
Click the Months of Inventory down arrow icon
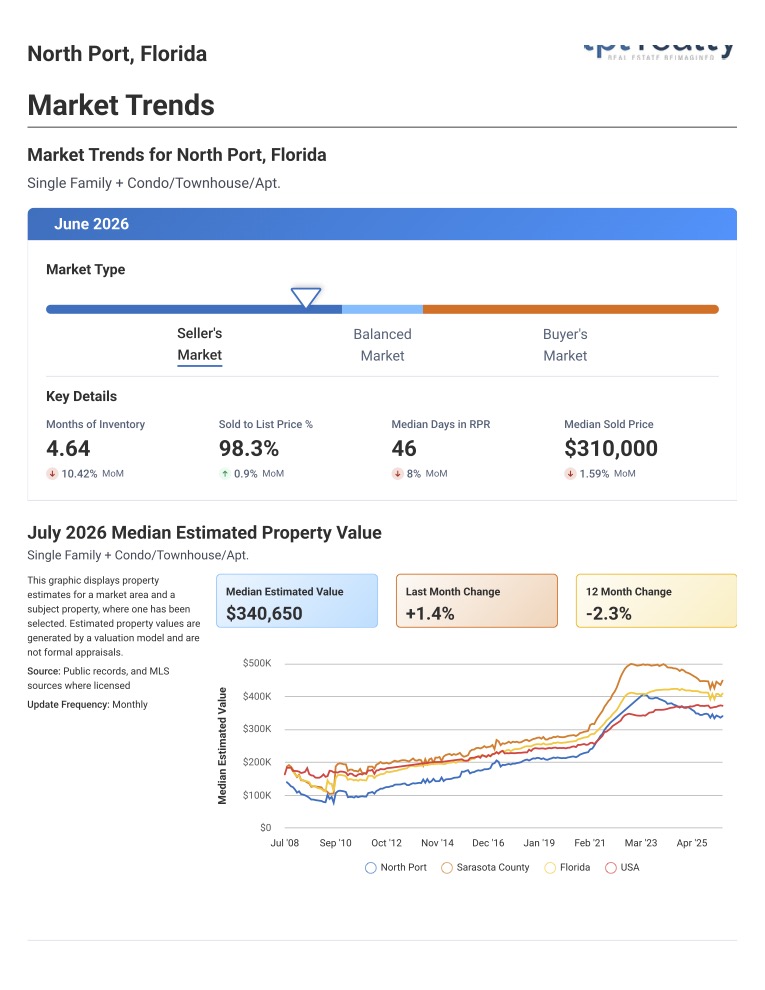pos(52,474)
